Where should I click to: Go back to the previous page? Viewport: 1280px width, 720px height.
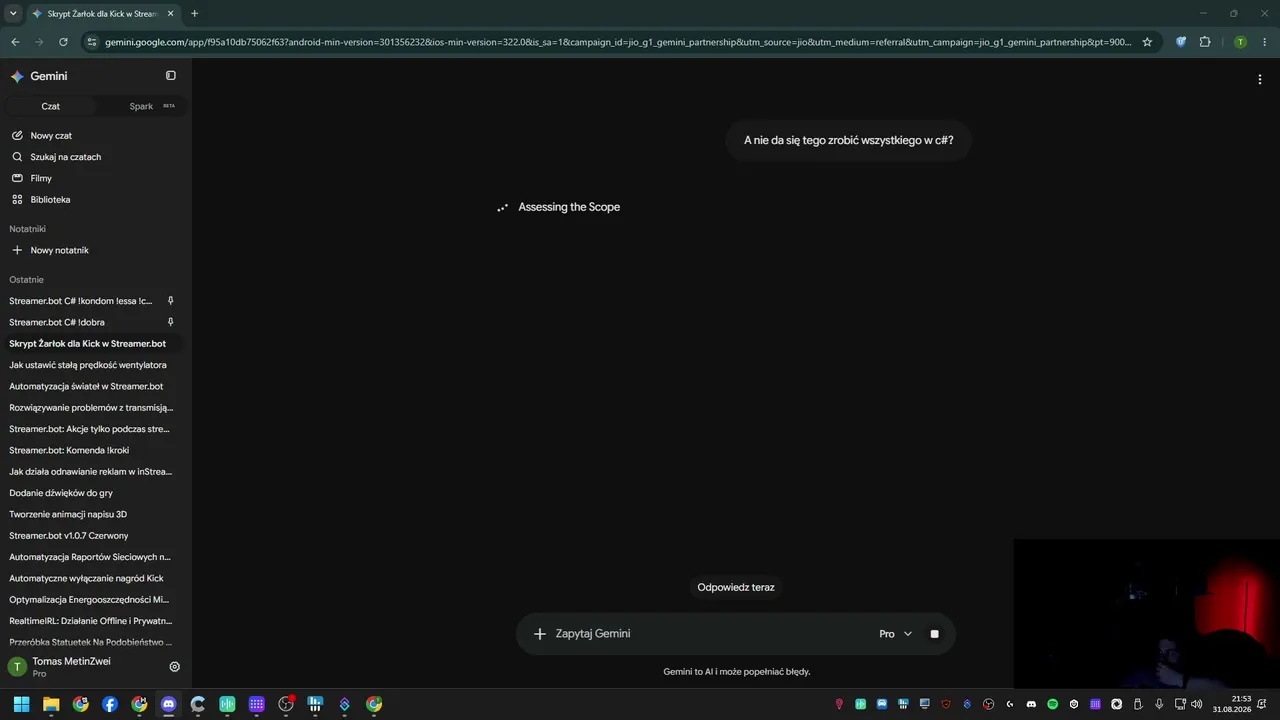click(15, 42)
